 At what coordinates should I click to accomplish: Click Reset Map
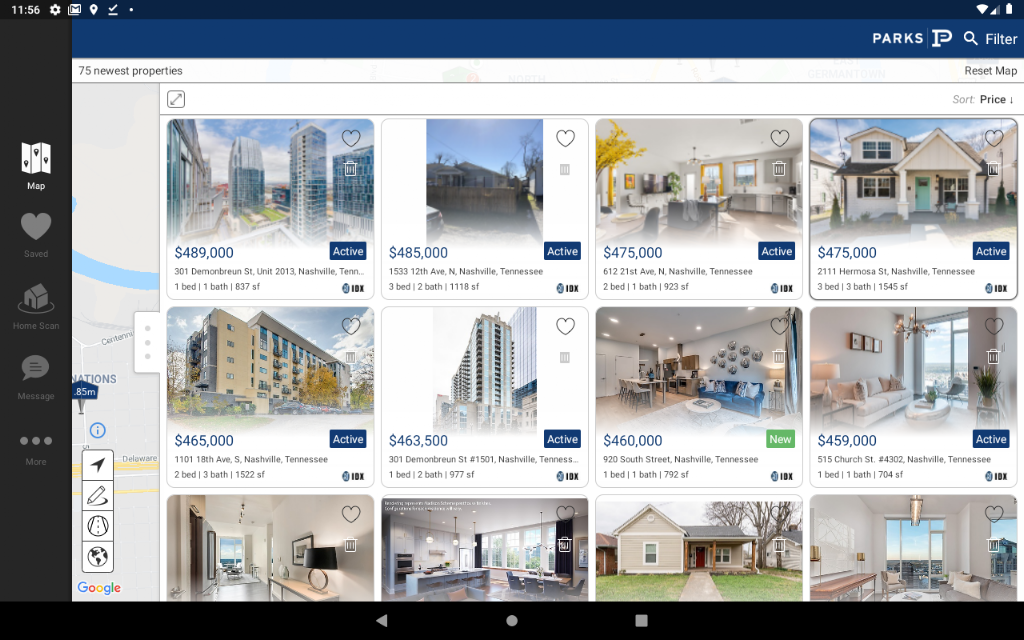click(x=990, y=71)
